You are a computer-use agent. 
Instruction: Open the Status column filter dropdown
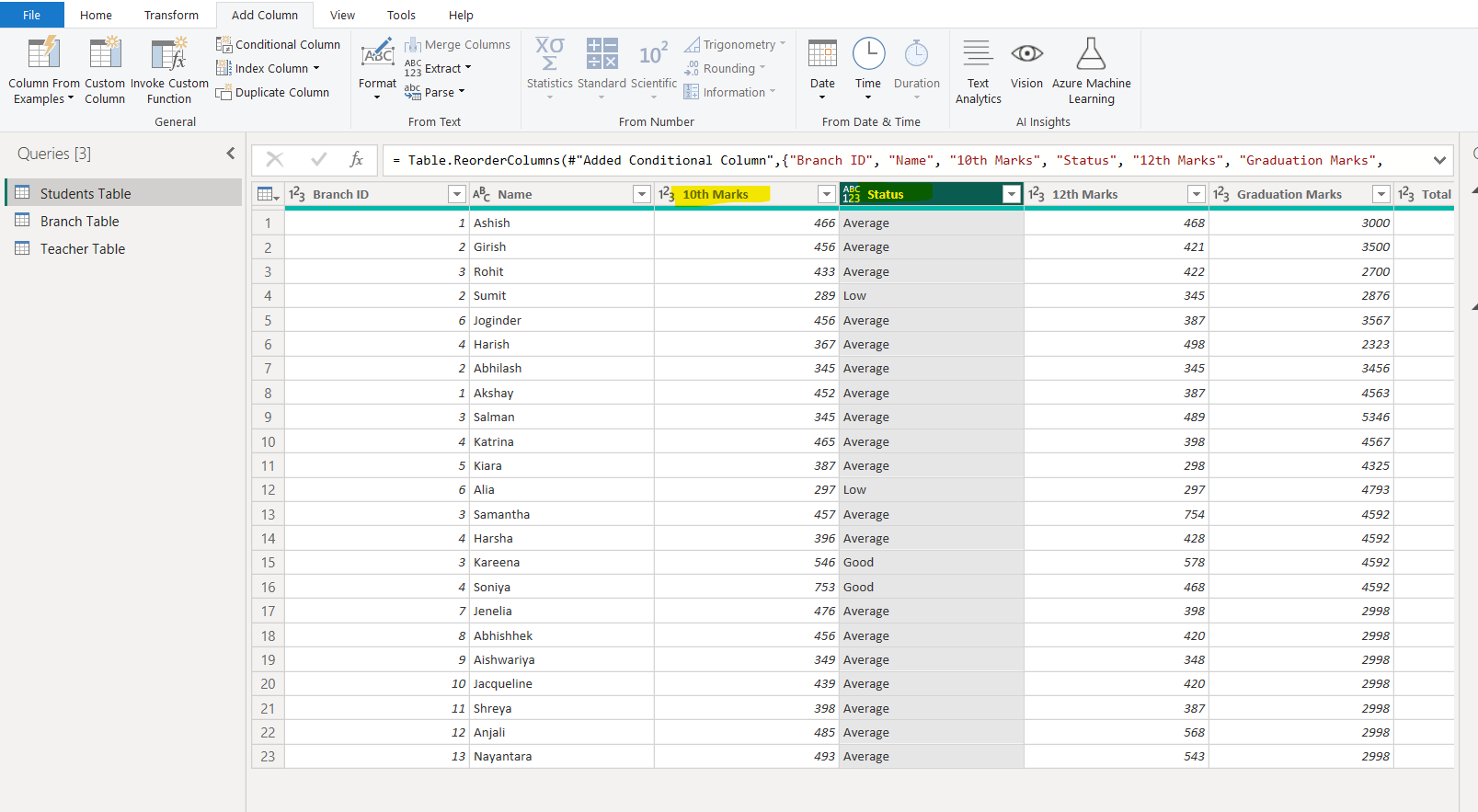coord(1011,194)
